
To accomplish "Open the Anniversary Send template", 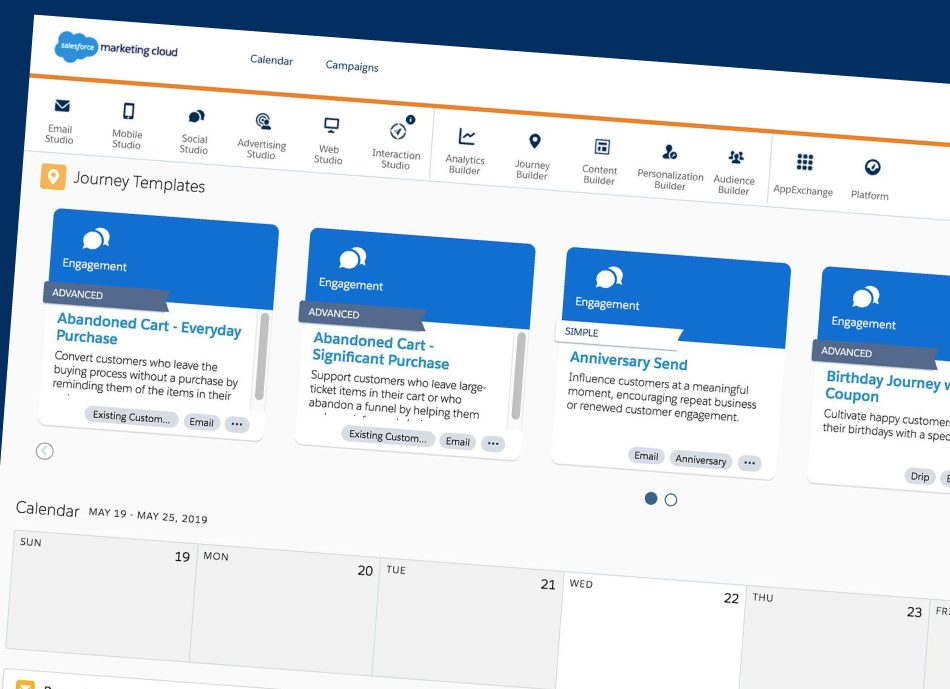I will (x=627, y=361).
